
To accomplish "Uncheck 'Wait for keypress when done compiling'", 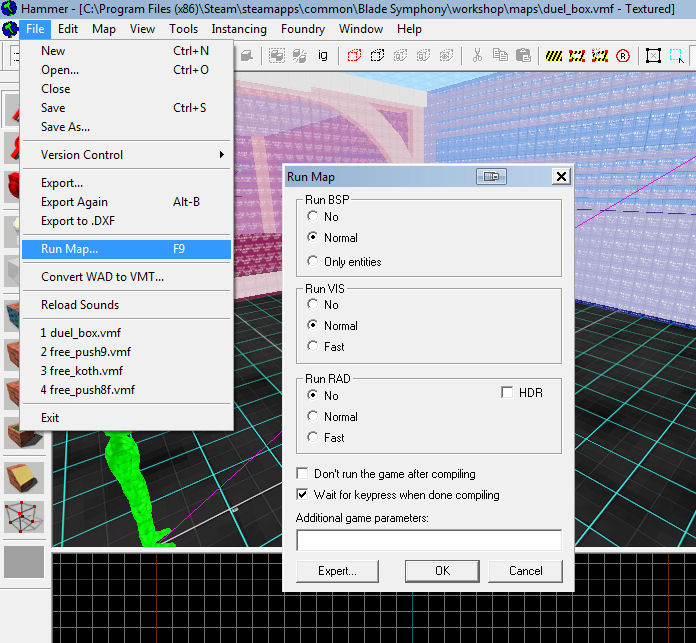I will 304,495.
